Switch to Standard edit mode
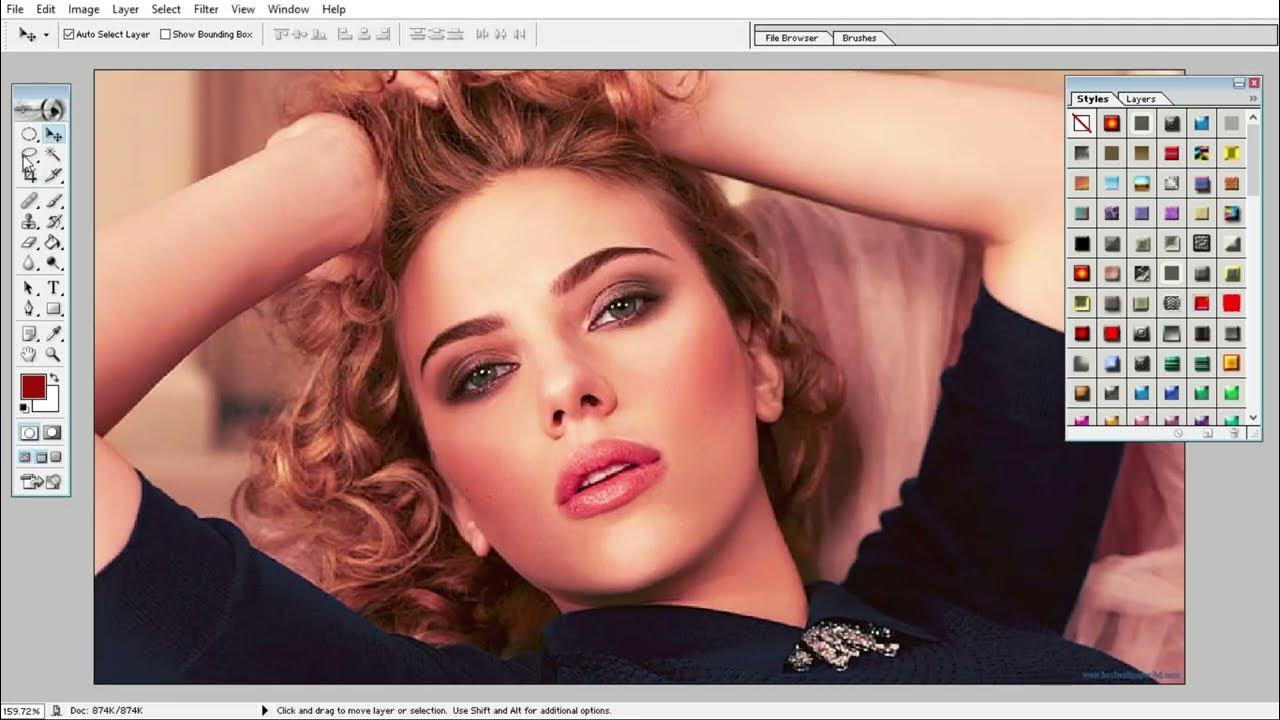The height and width of the screenshot is (720, 1280). (x=29, y=433)
